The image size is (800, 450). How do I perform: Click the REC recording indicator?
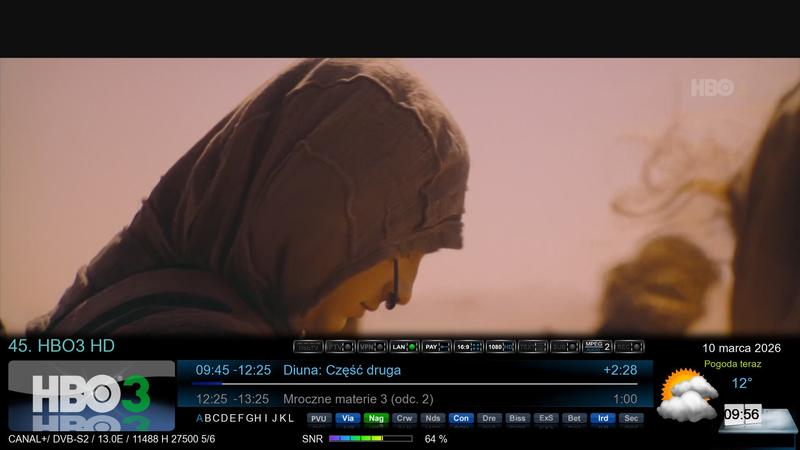(x=629, y=347)
